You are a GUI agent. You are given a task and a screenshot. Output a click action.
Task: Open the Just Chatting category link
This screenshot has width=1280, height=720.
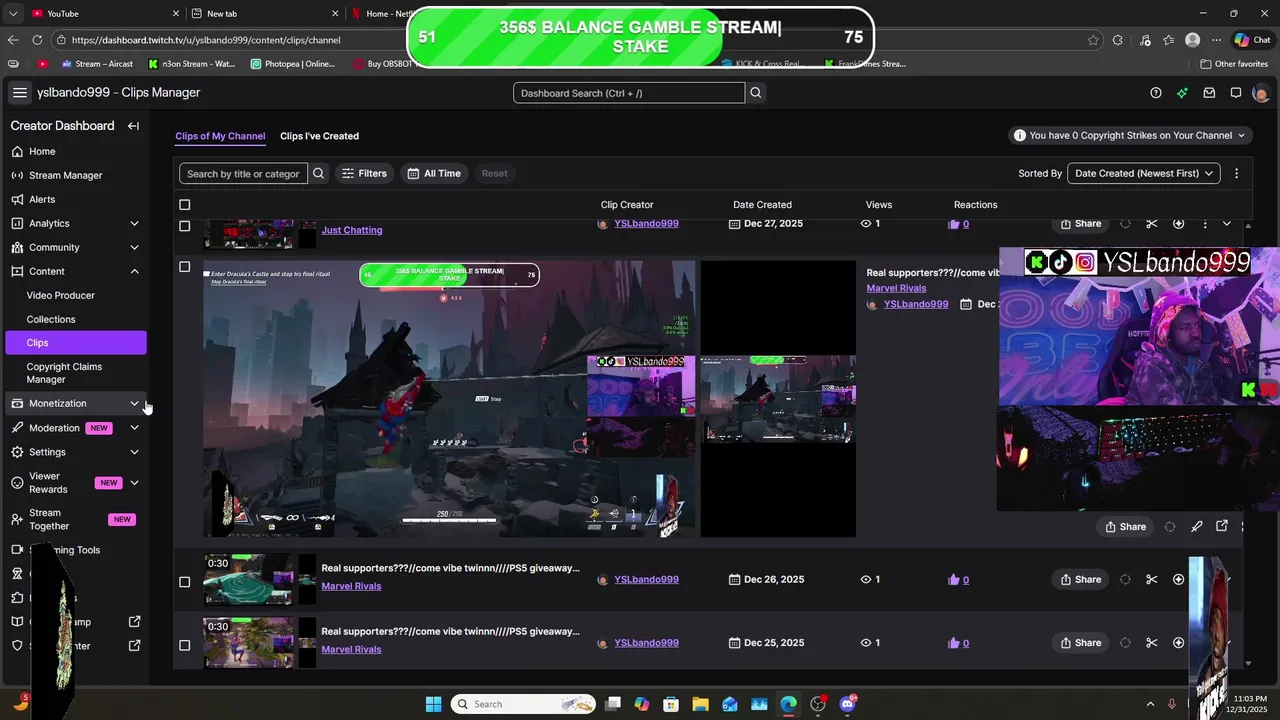pyautogui.click(x=352, y=230)
